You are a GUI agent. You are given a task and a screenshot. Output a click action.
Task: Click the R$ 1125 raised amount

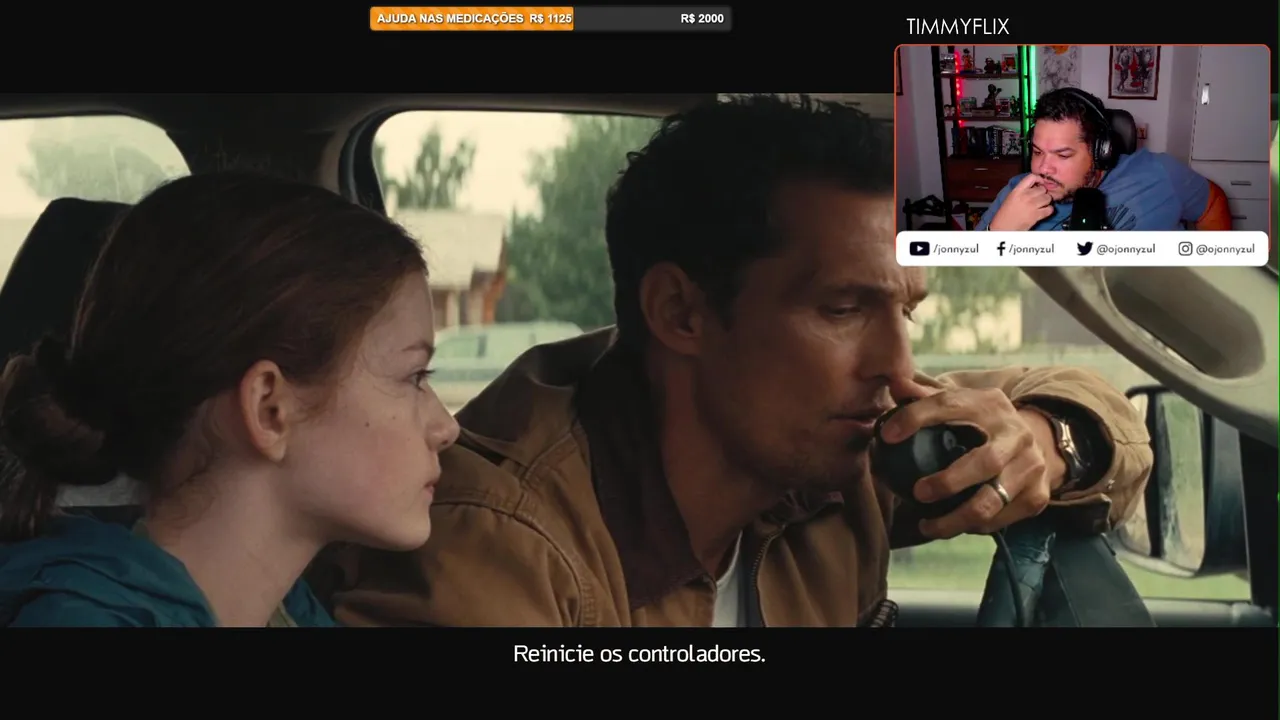(x=551, y=18)
